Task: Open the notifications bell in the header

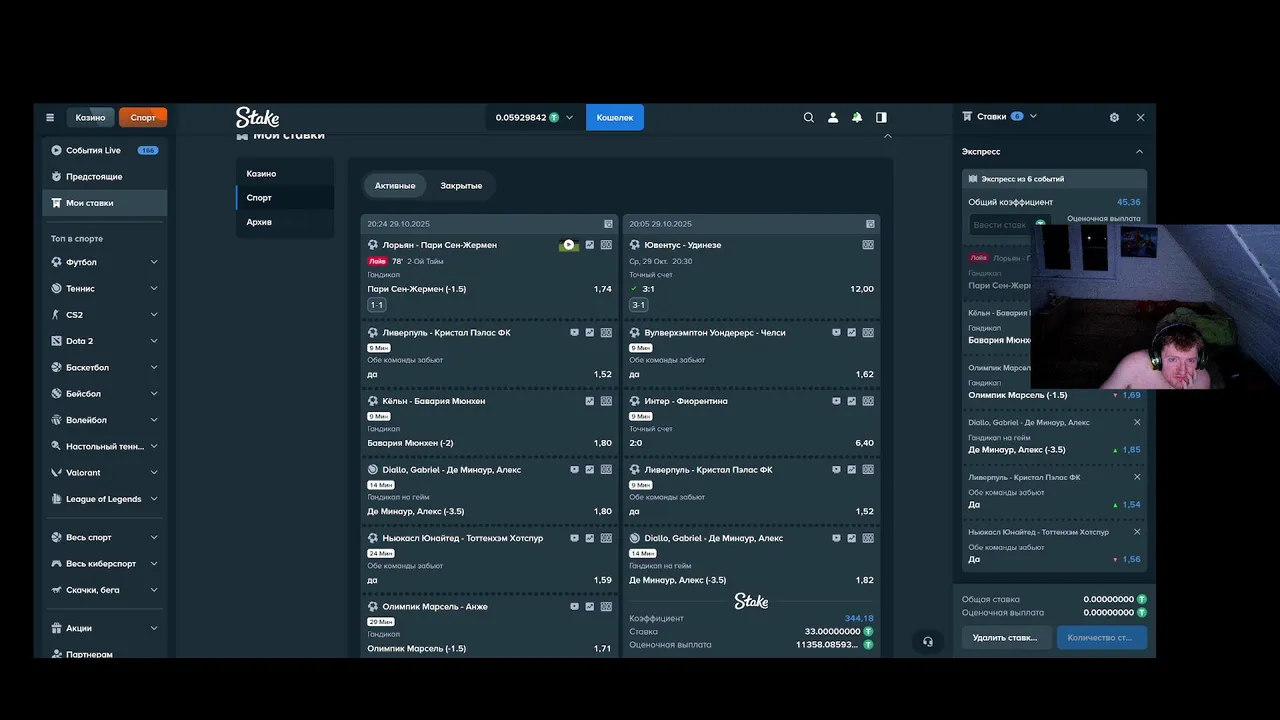Action: (857, 117)
